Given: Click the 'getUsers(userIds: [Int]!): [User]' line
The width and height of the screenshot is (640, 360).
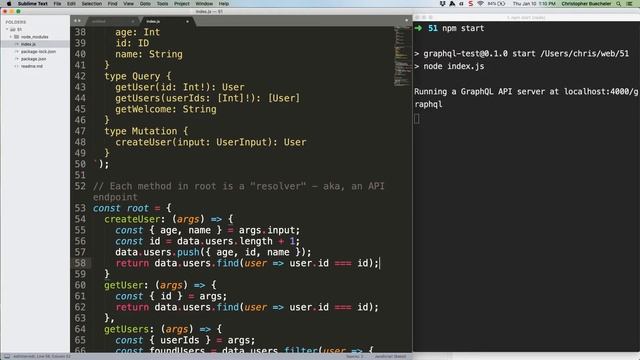Looking at the screenshot, I should (x=207, y=98).
